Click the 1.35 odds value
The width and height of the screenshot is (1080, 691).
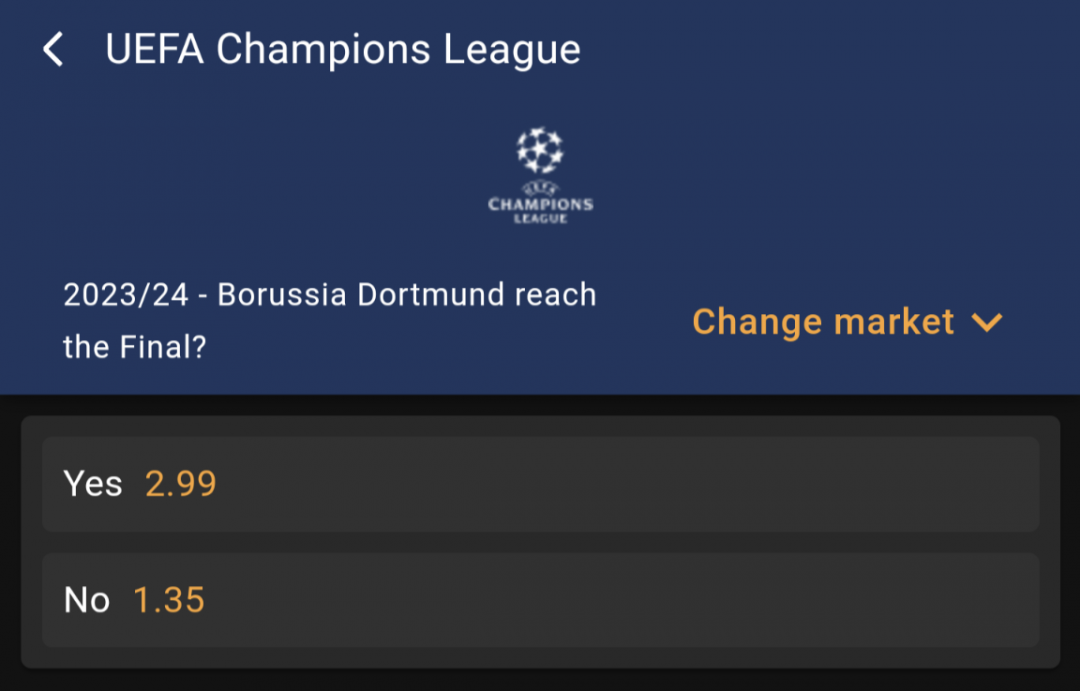(169, 600)
